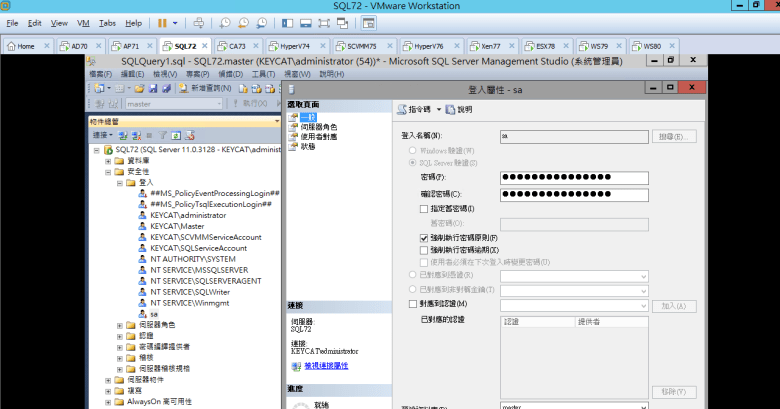
Task: Select the 伺服器角色 page icon
Action: (293, 127)
